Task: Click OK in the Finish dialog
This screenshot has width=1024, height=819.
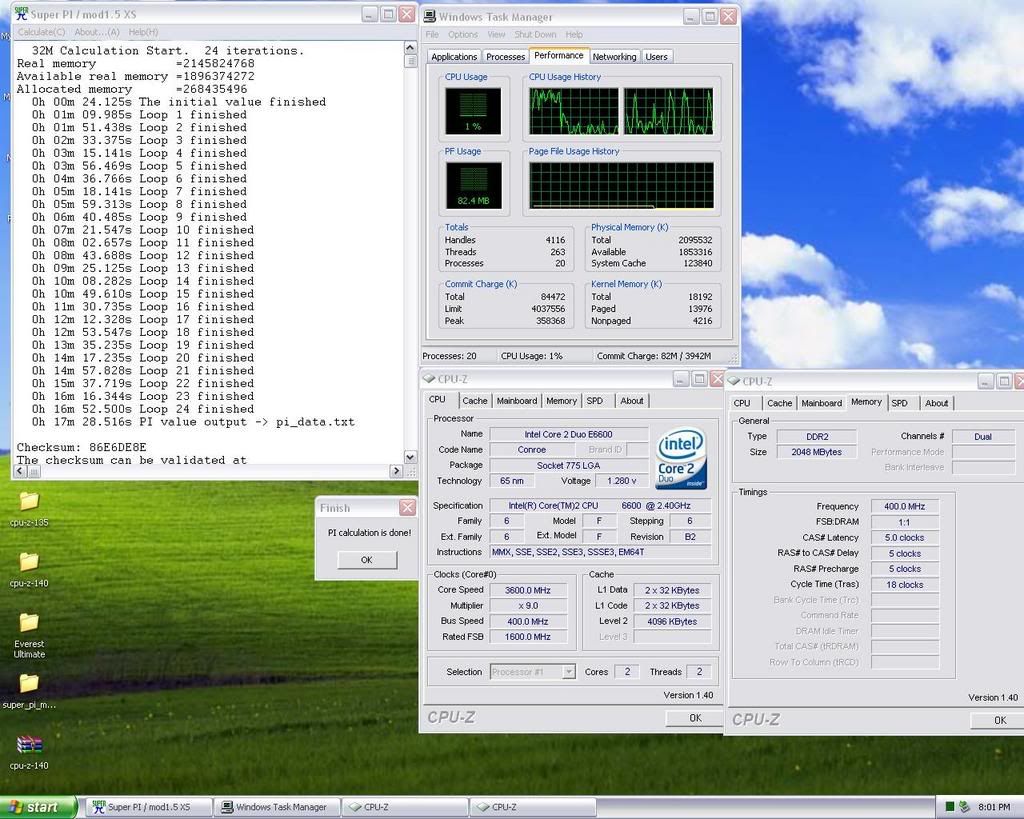Action: click(x=366, y=560)
